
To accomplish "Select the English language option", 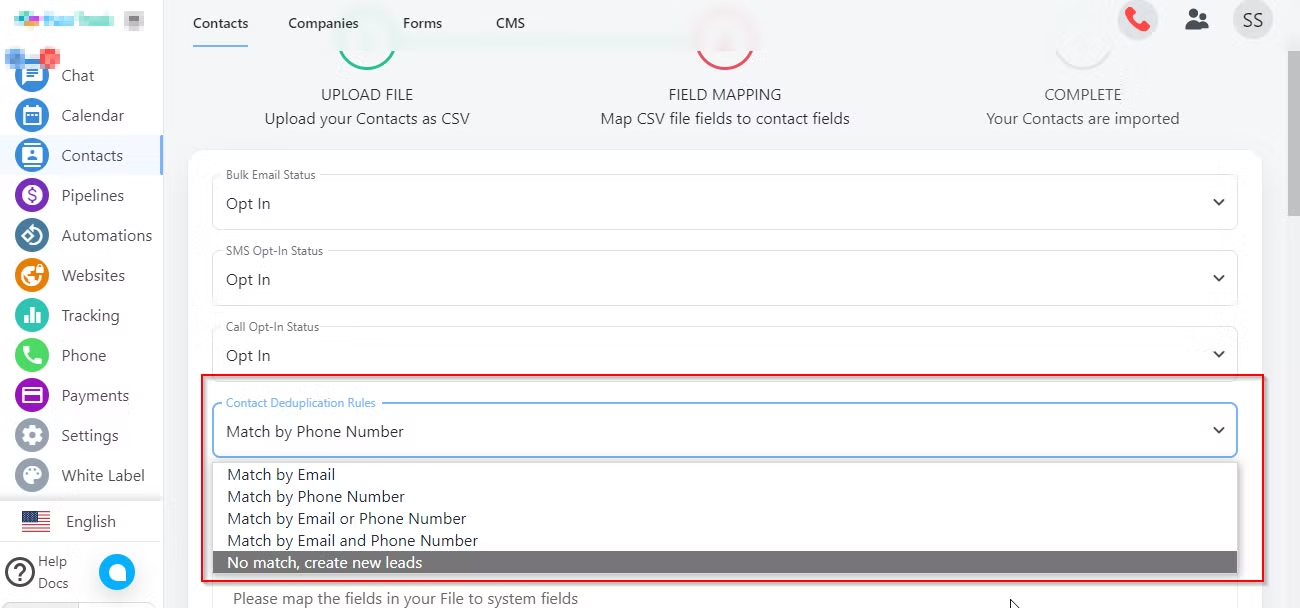I will point(91,521).
